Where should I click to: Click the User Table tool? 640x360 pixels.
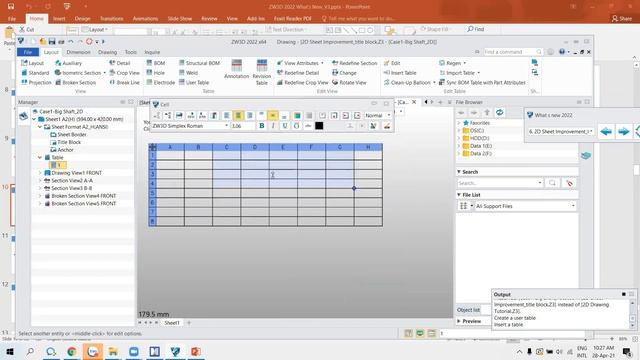[194, 82]
